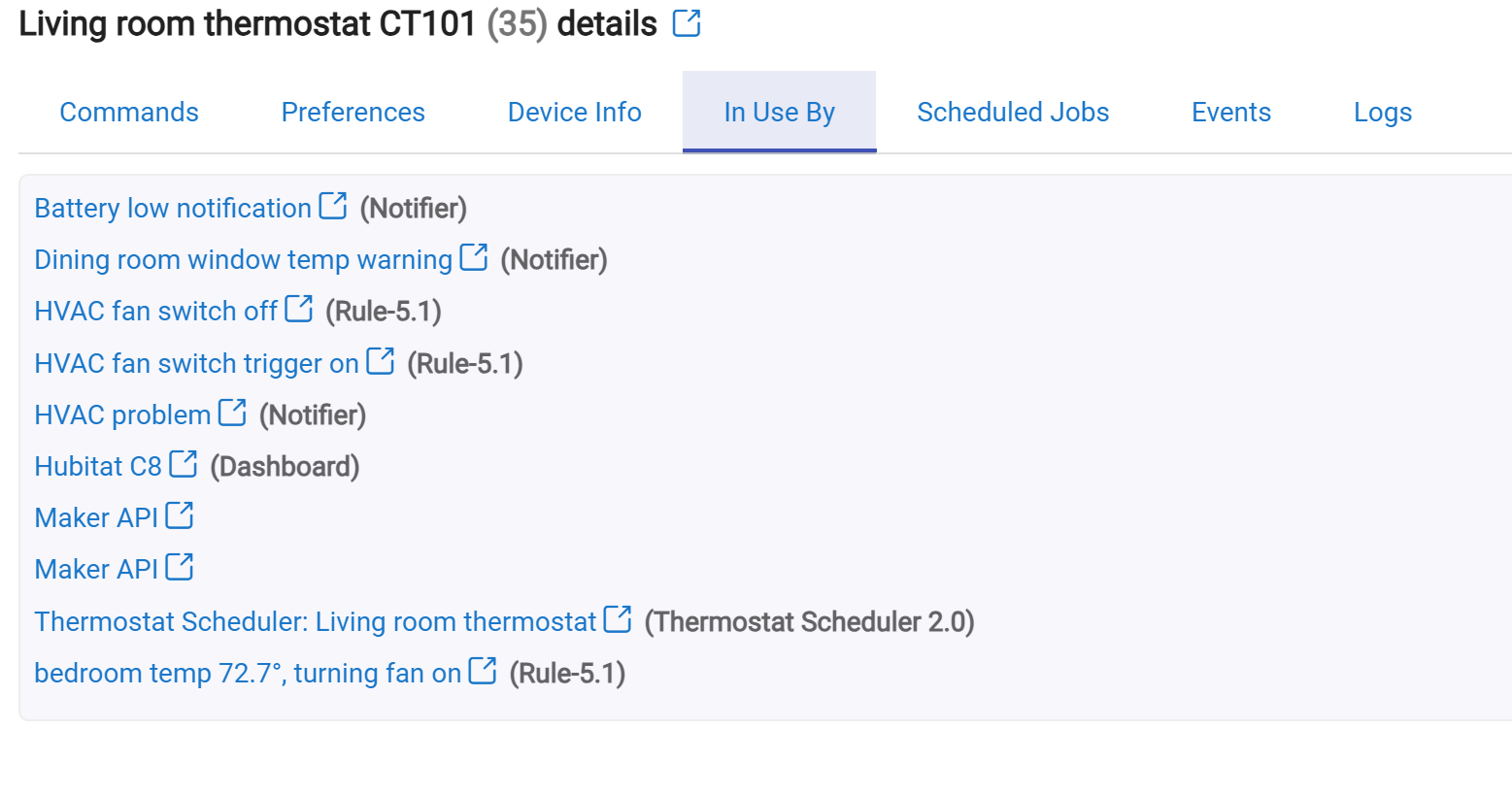Viewport: 1512px width, 796px height.
Task: View the Scheduled Jobs tab
Action: pos(1013,113)
